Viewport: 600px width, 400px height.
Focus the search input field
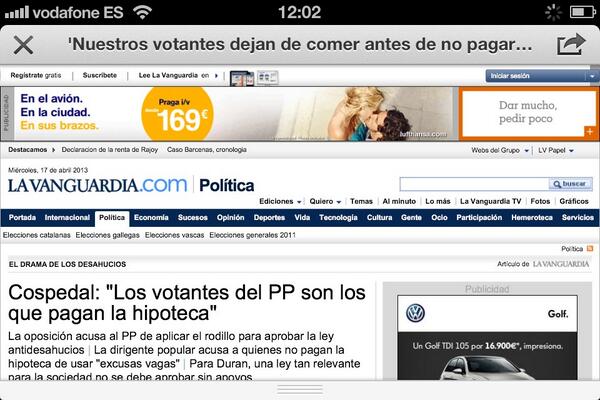click(474, 184)
